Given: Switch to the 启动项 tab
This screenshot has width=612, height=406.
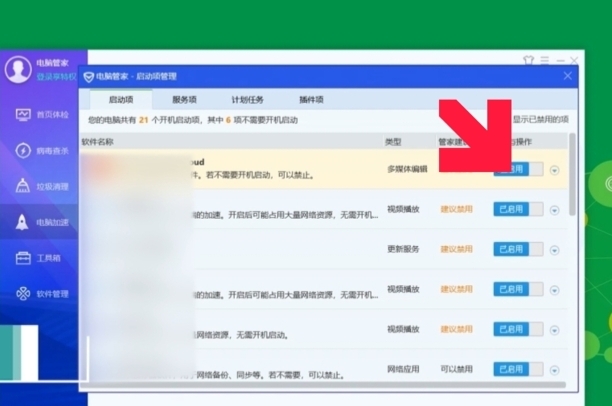Looking at the screenshot, I should point(121,100).
